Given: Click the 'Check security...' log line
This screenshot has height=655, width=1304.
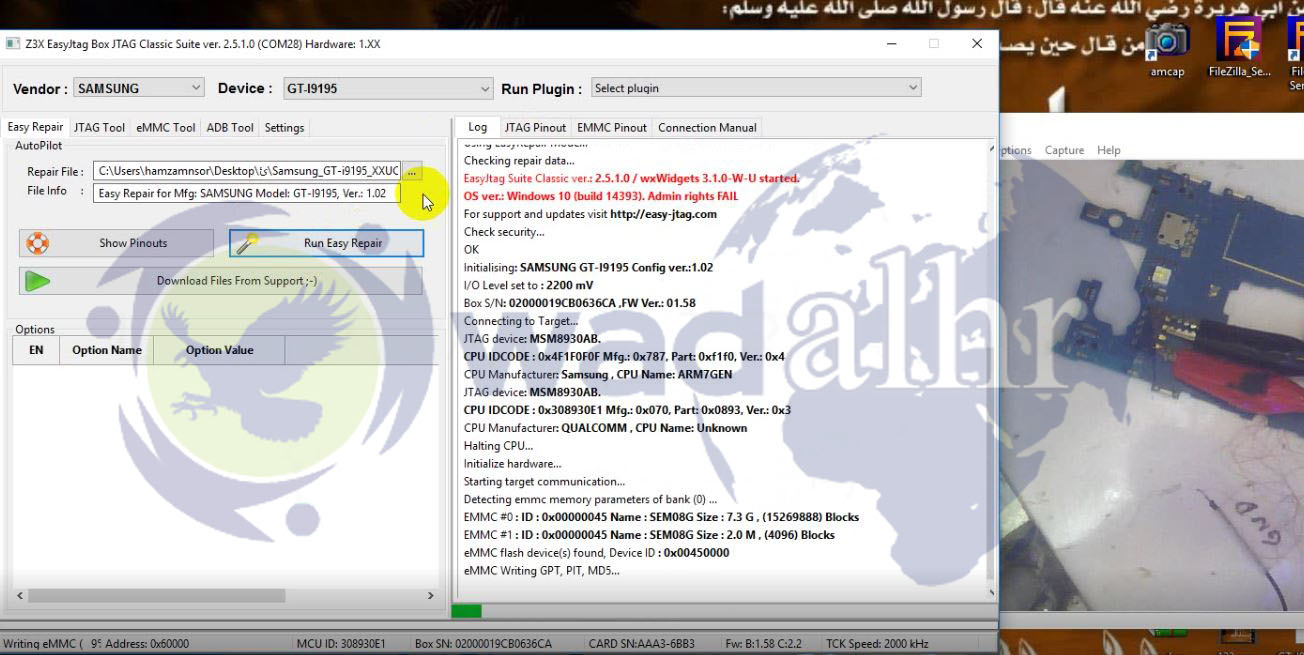Looking at the screenshot, I should 504,232.
